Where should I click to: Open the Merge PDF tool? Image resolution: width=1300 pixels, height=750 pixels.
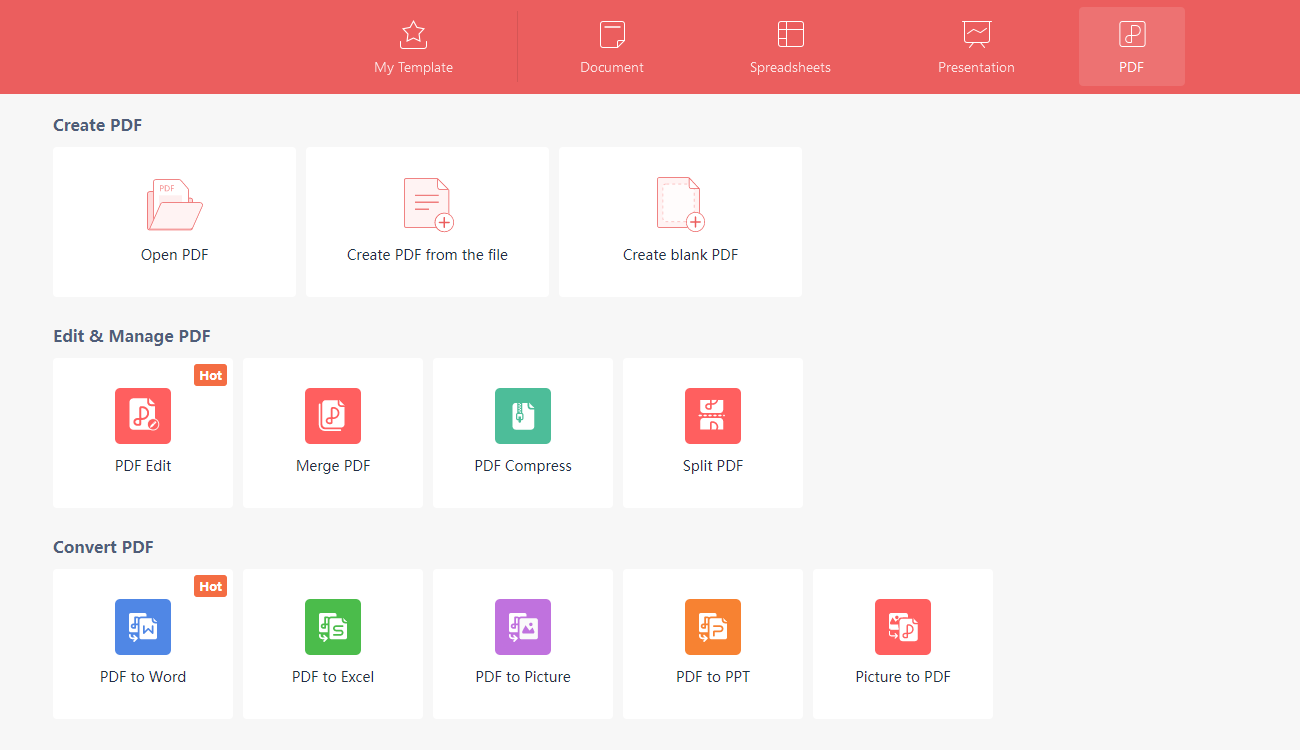coord(332,416)
